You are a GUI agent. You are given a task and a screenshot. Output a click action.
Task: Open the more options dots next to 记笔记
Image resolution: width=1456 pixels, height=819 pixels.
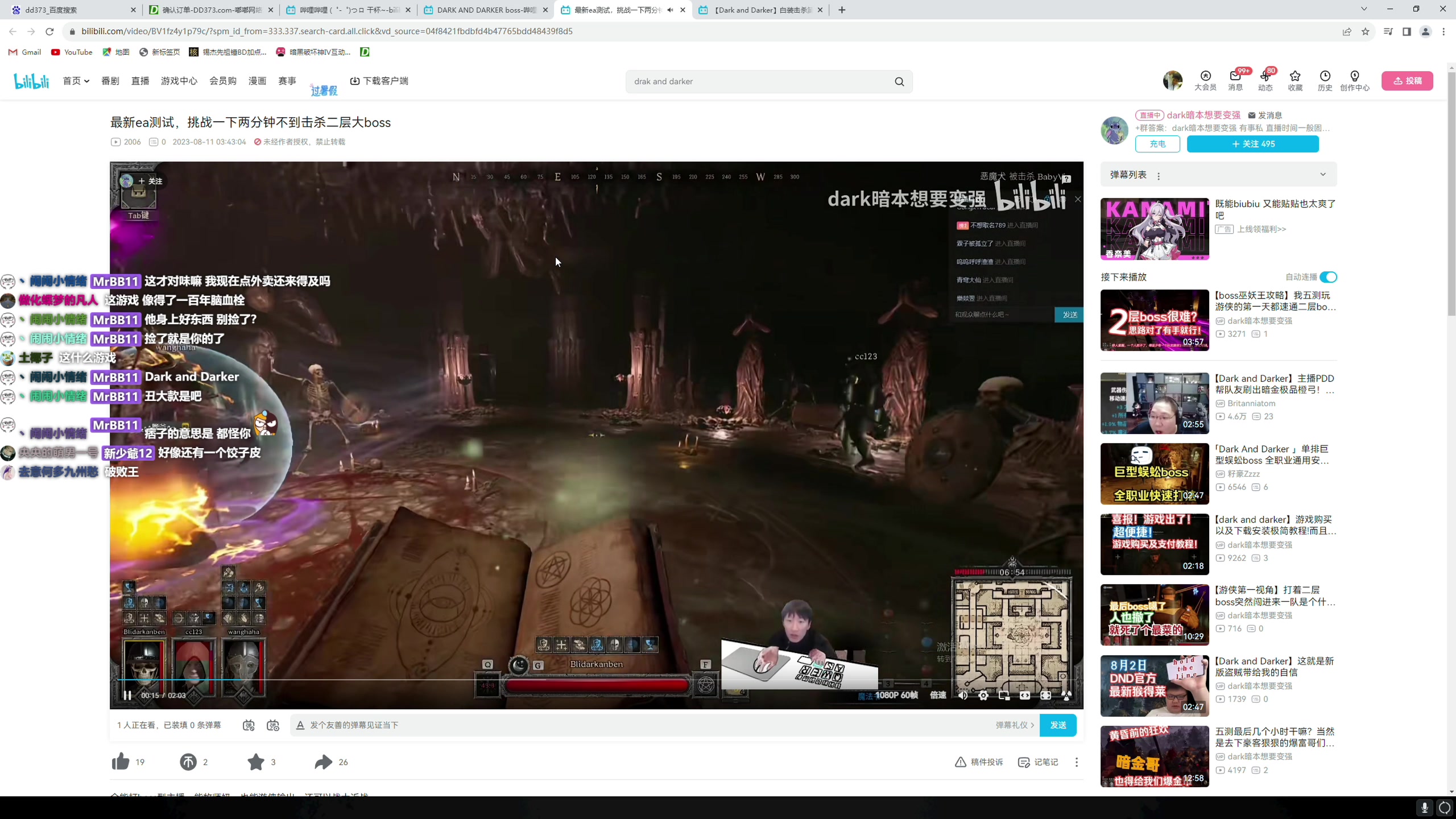(x=1076, y=762)
